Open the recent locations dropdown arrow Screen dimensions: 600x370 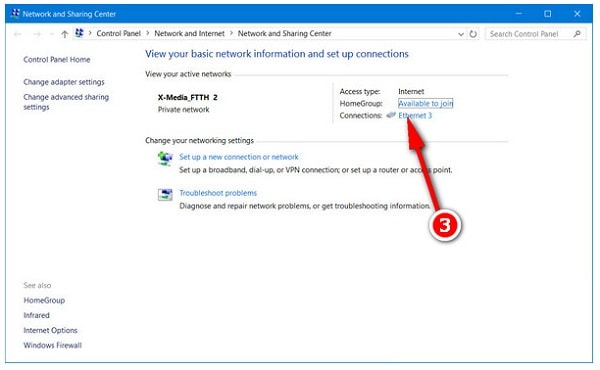click(x=52, y=34)
